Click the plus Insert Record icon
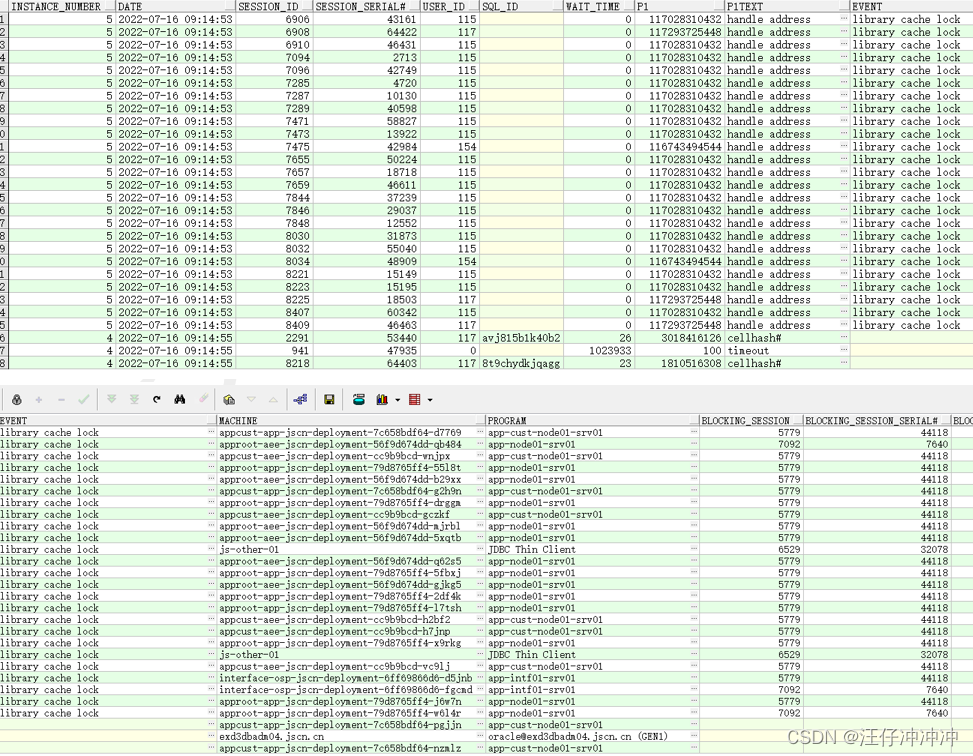Image resolution: width=973 pixels, height=756 pixels. click(x=39, y=399)
